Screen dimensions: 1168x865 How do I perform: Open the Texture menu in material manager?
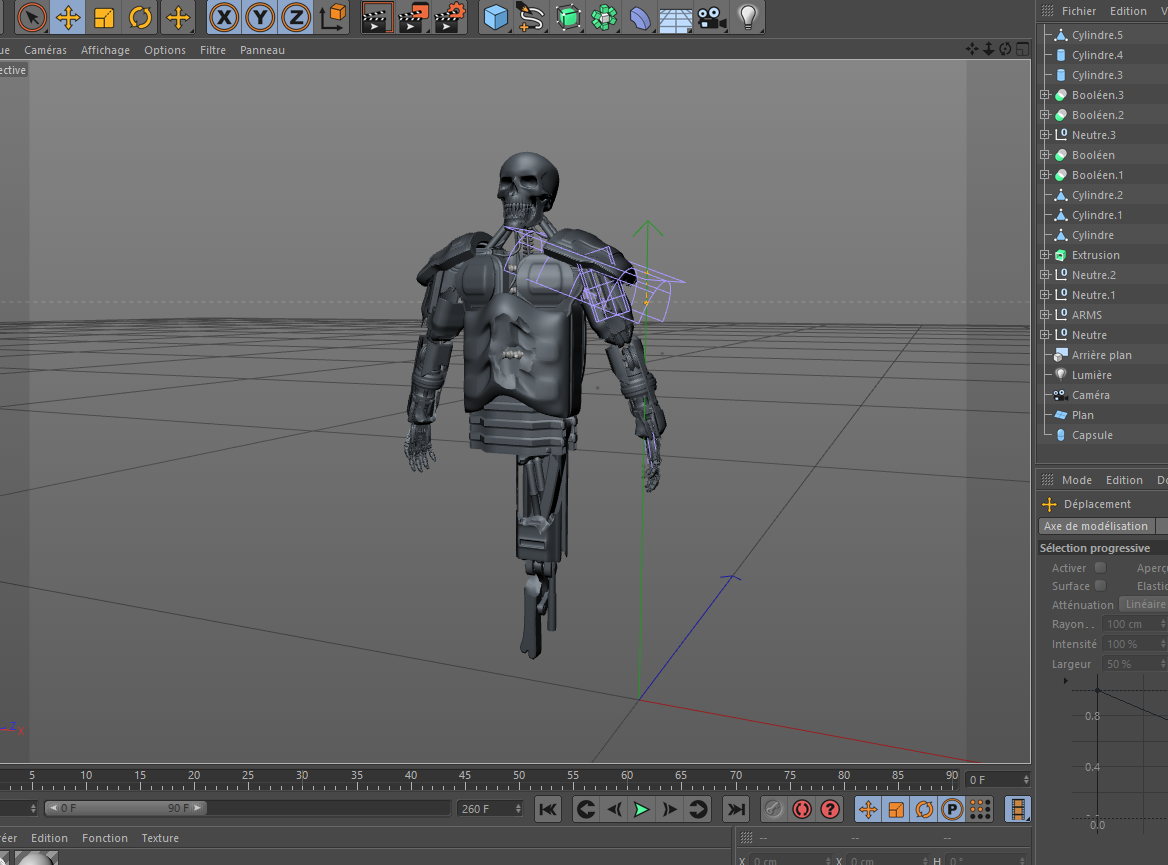tap(160, 838)
